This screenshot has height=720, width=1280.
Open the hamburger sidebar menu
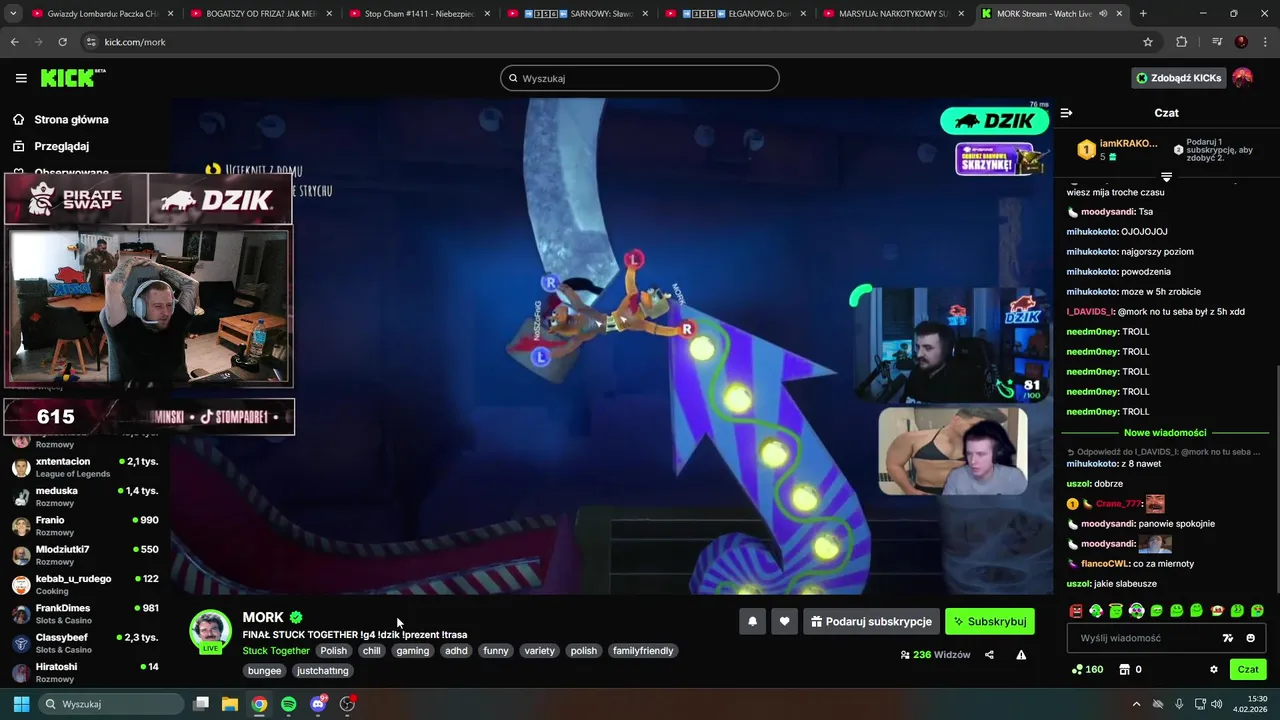[21, 78]
